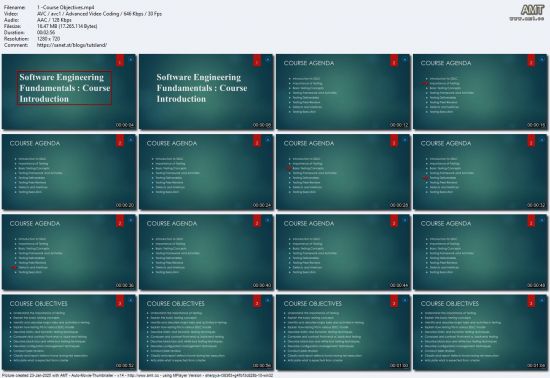The image size is (550, 378).
Task: Click the thumbnail marked 00:00:48
Action: tap(480, 252)
